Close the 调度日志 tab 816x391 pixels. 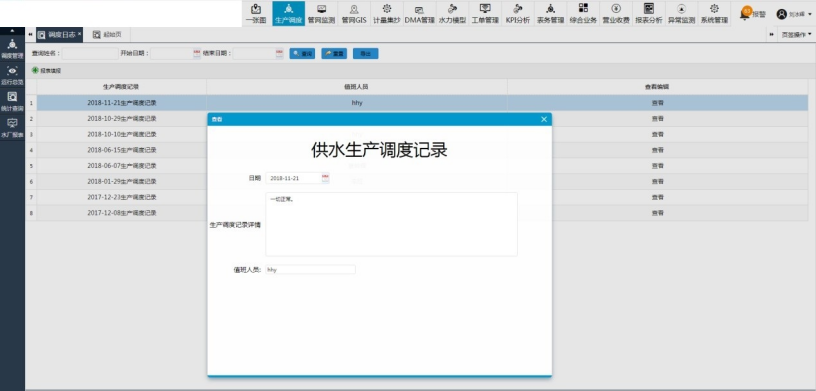[x=80, y=34]
